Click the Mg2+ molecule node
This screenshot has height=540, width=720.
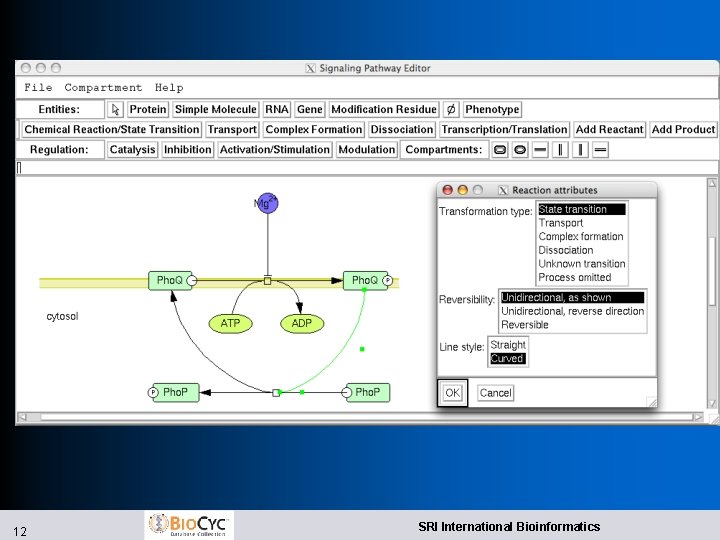[x=267, y=203]
